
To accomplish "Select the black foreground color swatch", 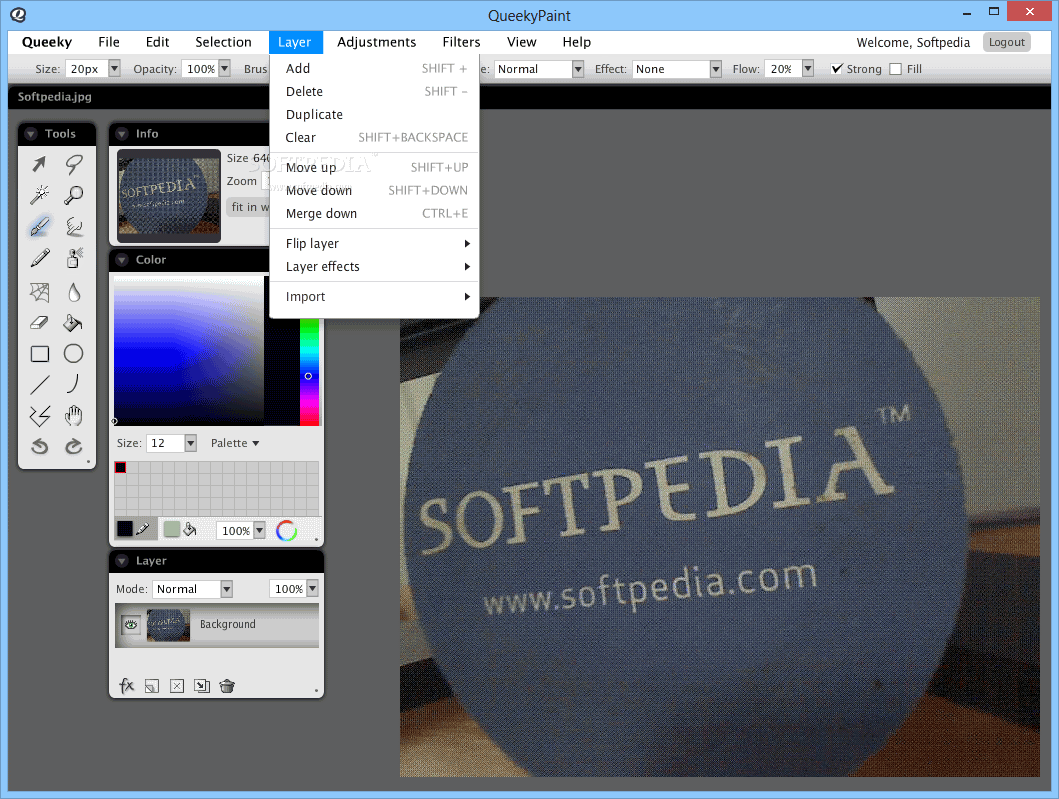I will coord(125,529).
